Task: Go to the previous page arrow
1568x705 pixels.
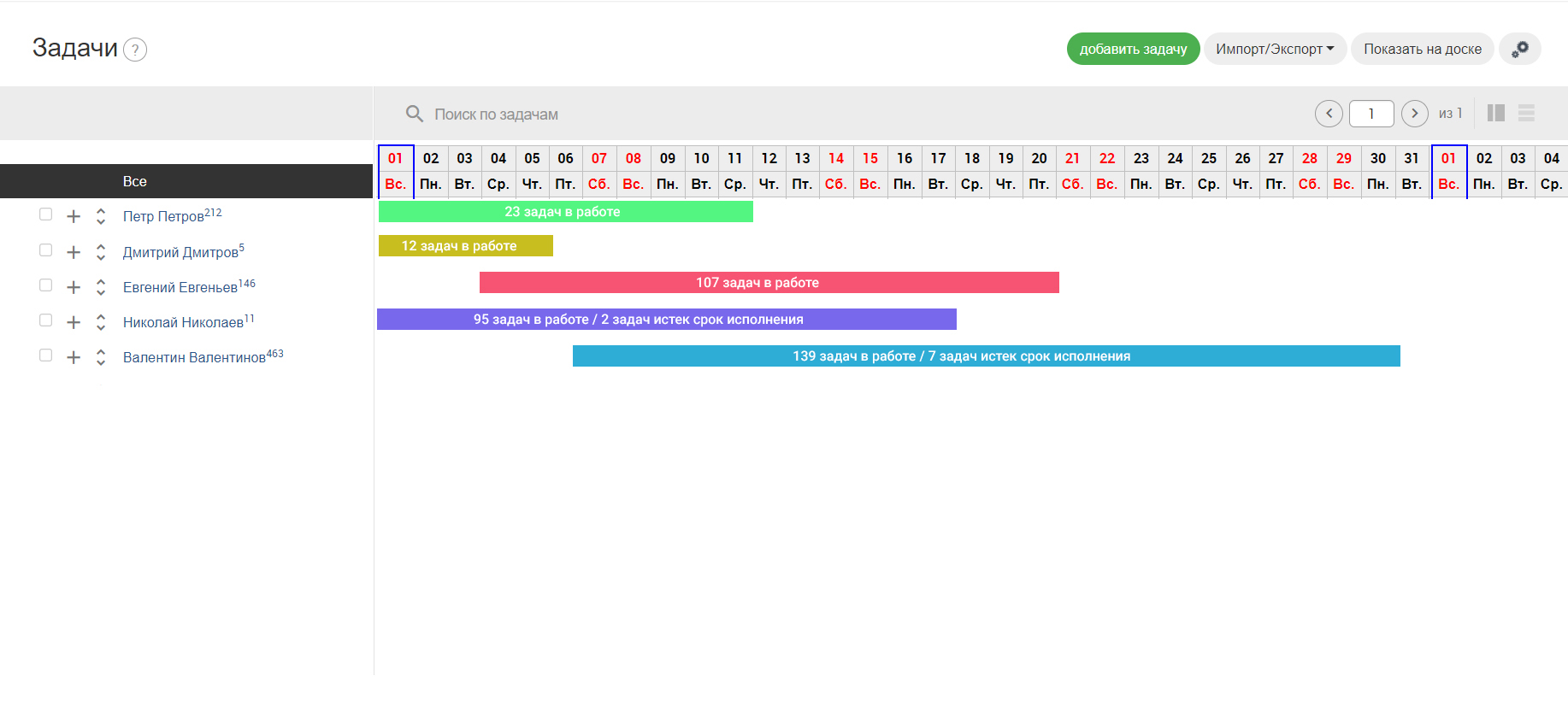Action: pos(1329,114)
